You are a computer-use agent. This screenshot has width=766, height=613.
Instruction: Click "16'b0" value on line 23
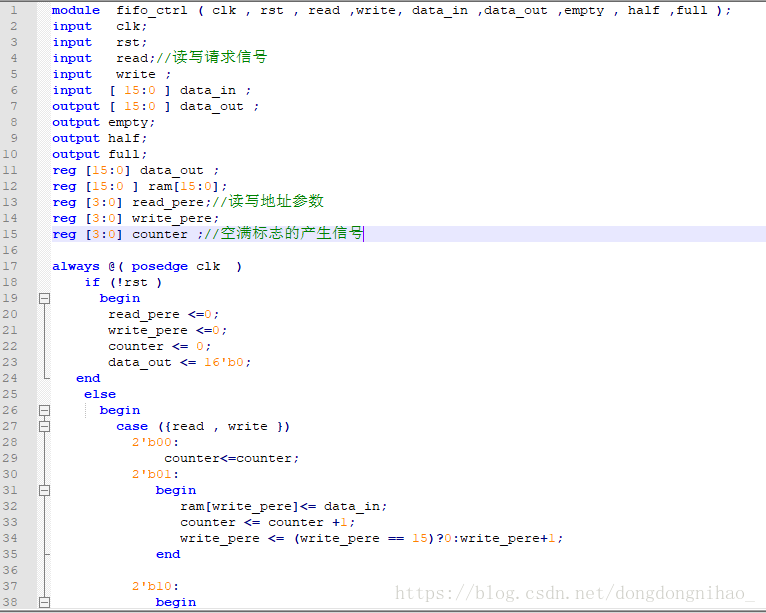point(223,362)
